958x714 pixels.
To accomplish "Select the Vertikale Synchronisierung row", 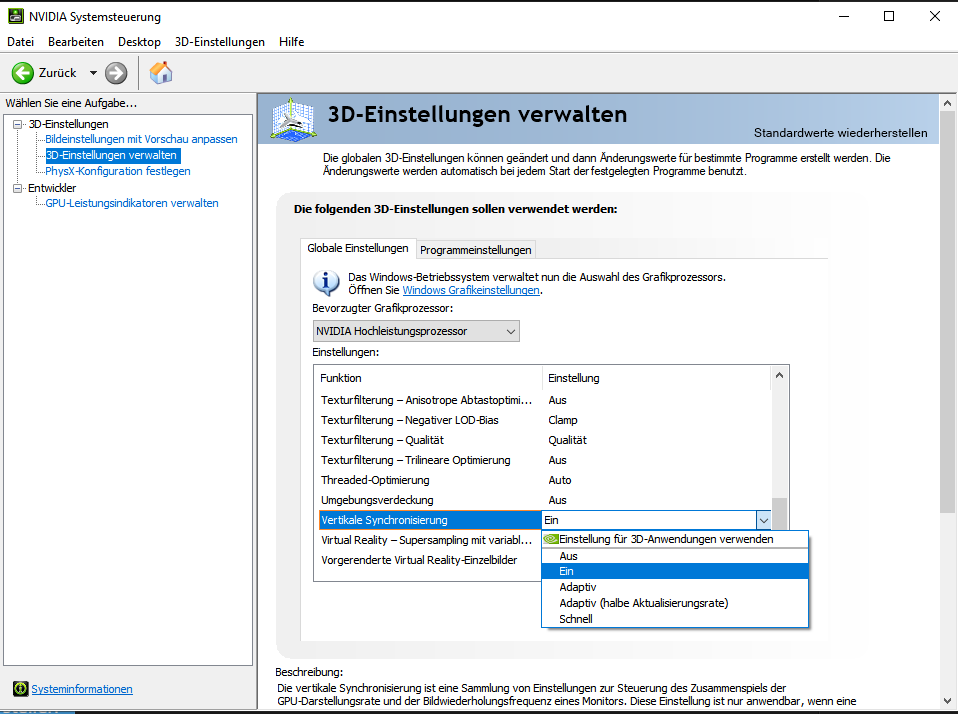I will pyautogui.click(x=430, y=520).
